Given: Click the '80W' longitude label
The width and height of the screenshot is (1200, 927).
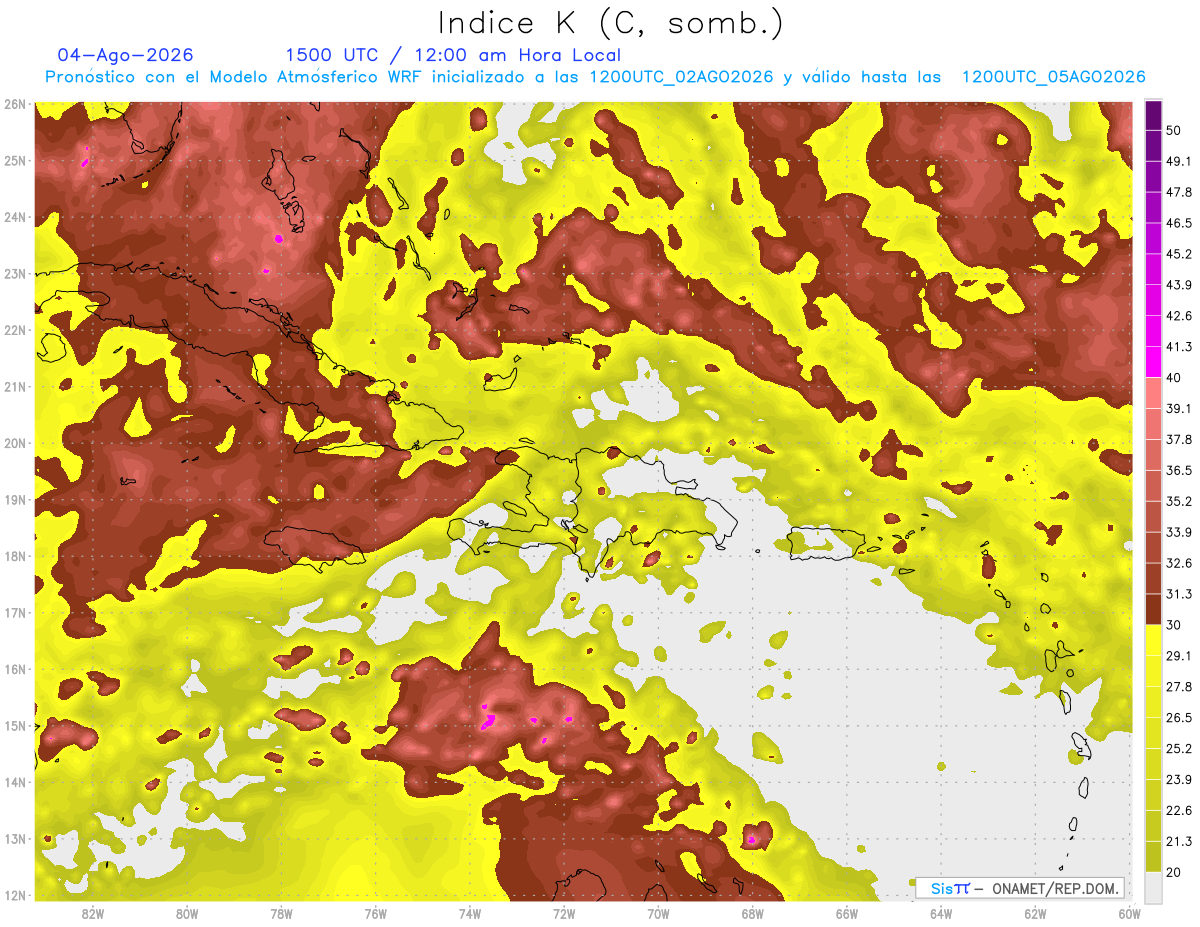Looking at the screenshot, I should coord(186,913).
